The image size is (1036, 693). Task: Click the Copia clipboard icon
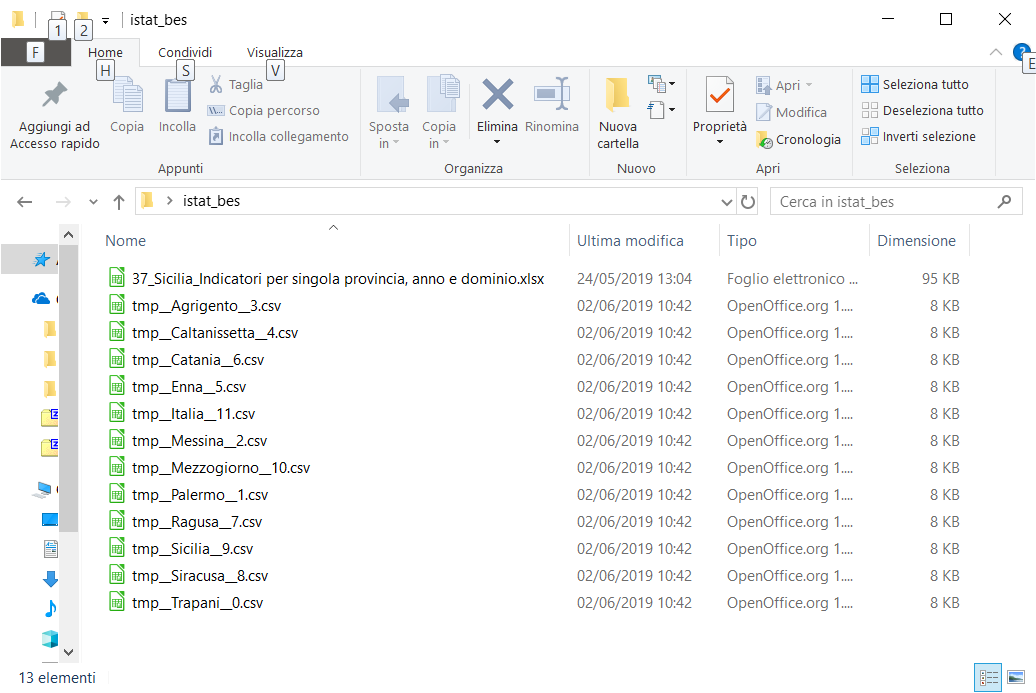click(127, 96)
